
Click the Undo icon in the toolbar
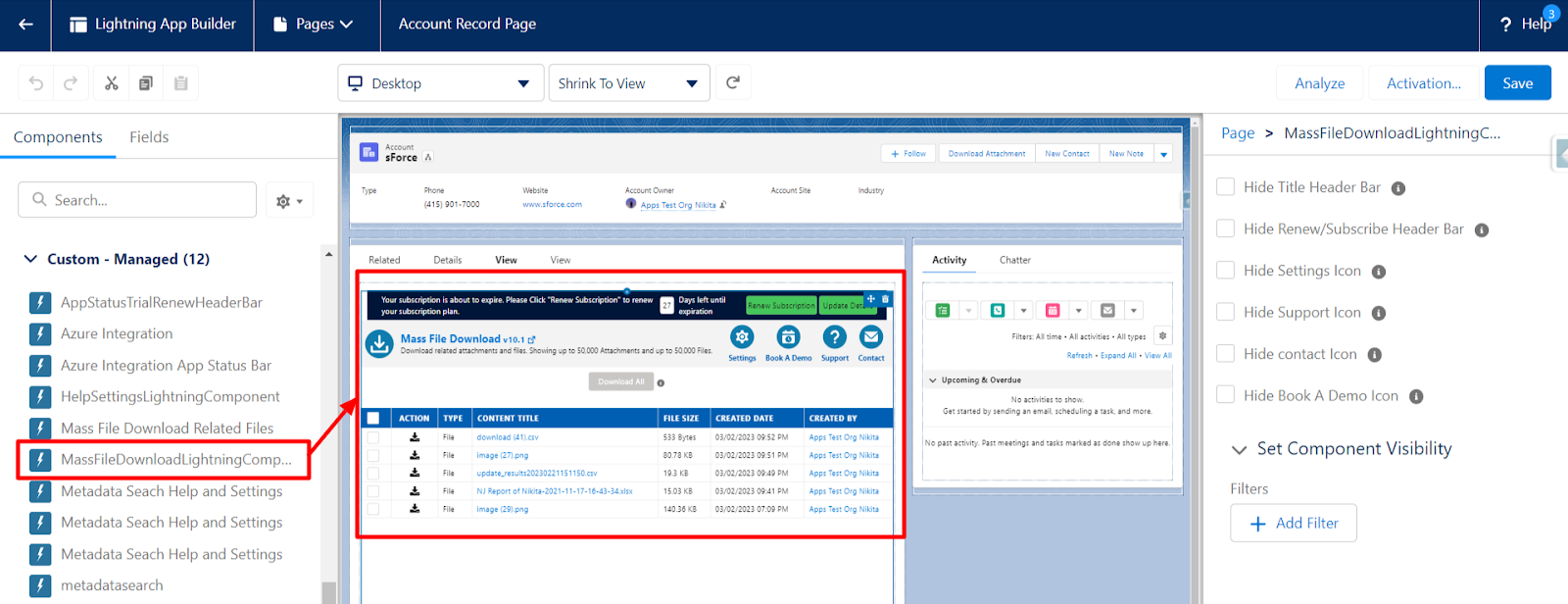click(x=36, y=83)
